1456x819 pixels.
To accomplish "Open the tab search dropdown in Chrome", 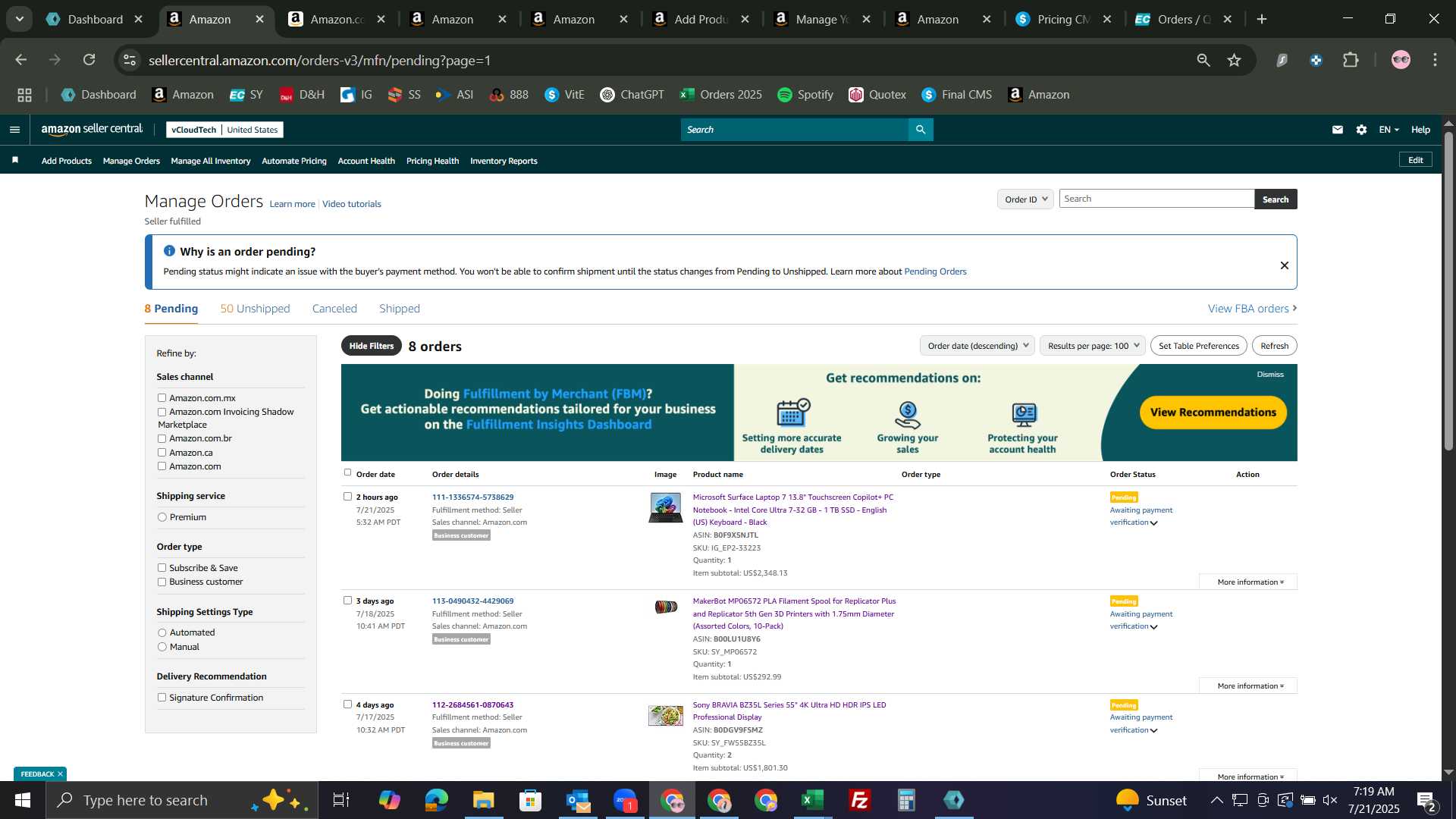I will coord(19,19).
